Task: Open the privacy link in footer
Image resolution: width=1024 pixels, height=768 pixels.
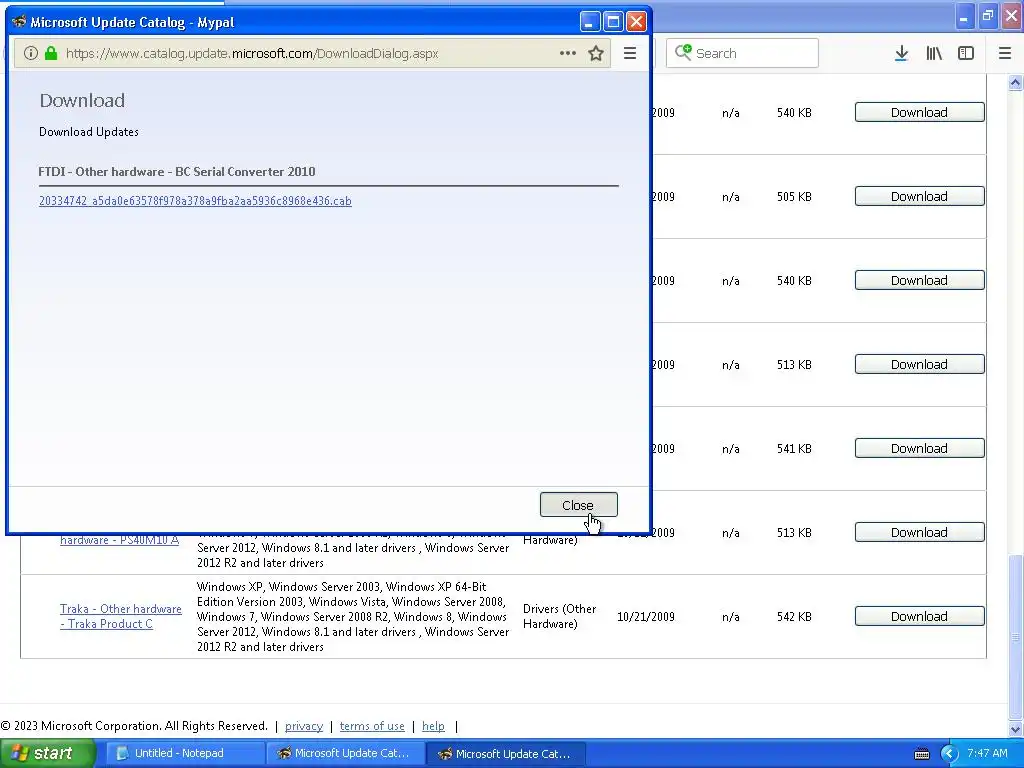Action: tap(304, 726)
